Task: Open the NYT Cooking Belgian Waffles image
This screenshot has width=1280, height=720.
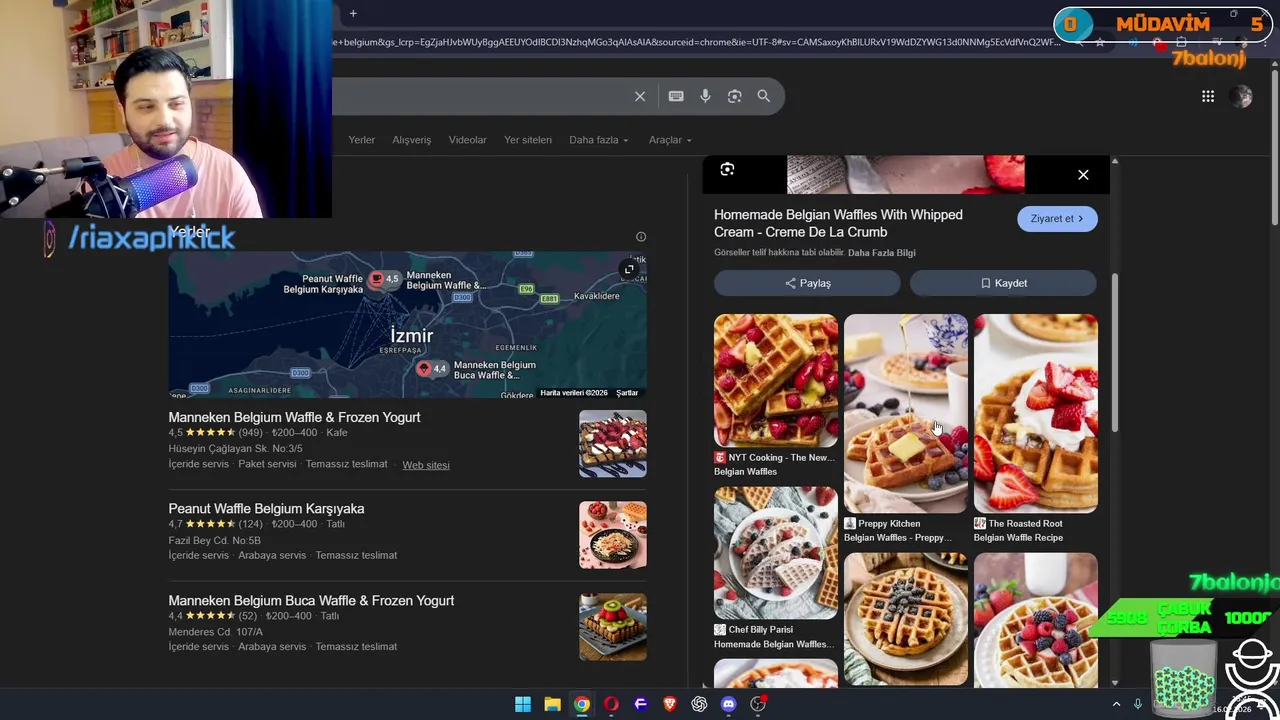Action: pos(776,381)
